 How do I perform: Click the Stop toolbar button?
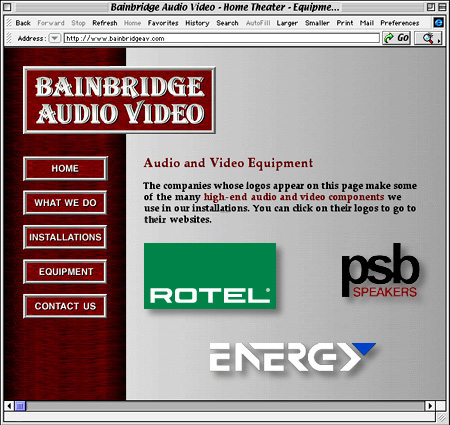[x=78, y=23]
